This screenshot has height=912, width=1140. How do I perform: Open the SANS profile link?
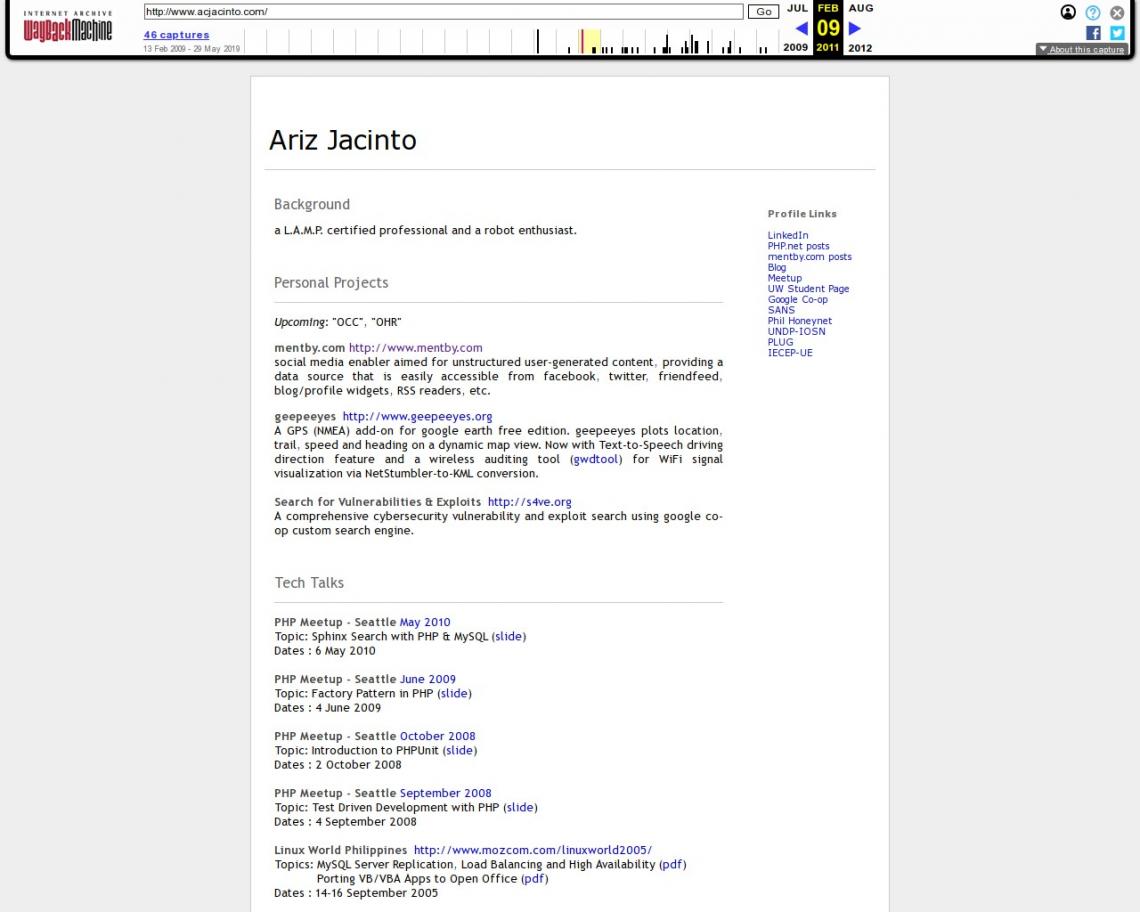(782, 310)
